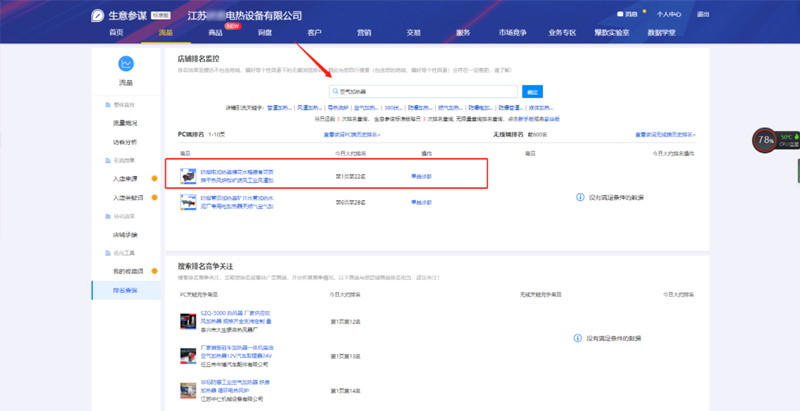
Task: Click the 生意参谋 logo icon
Action: tap(98, 16)
